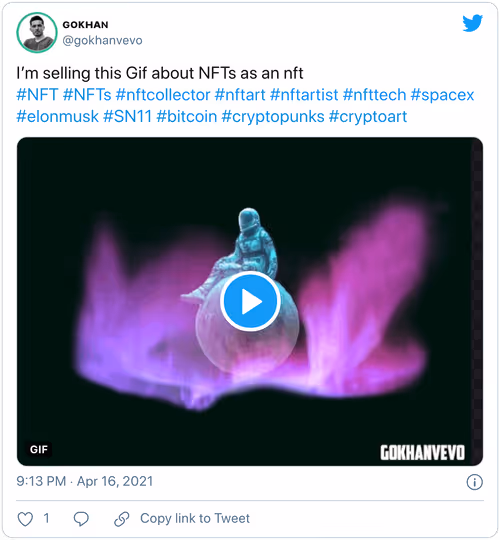This screenshot has height=540, width=500.
Task: Open reply via speech bubble icon
Action: click(81, 519)
